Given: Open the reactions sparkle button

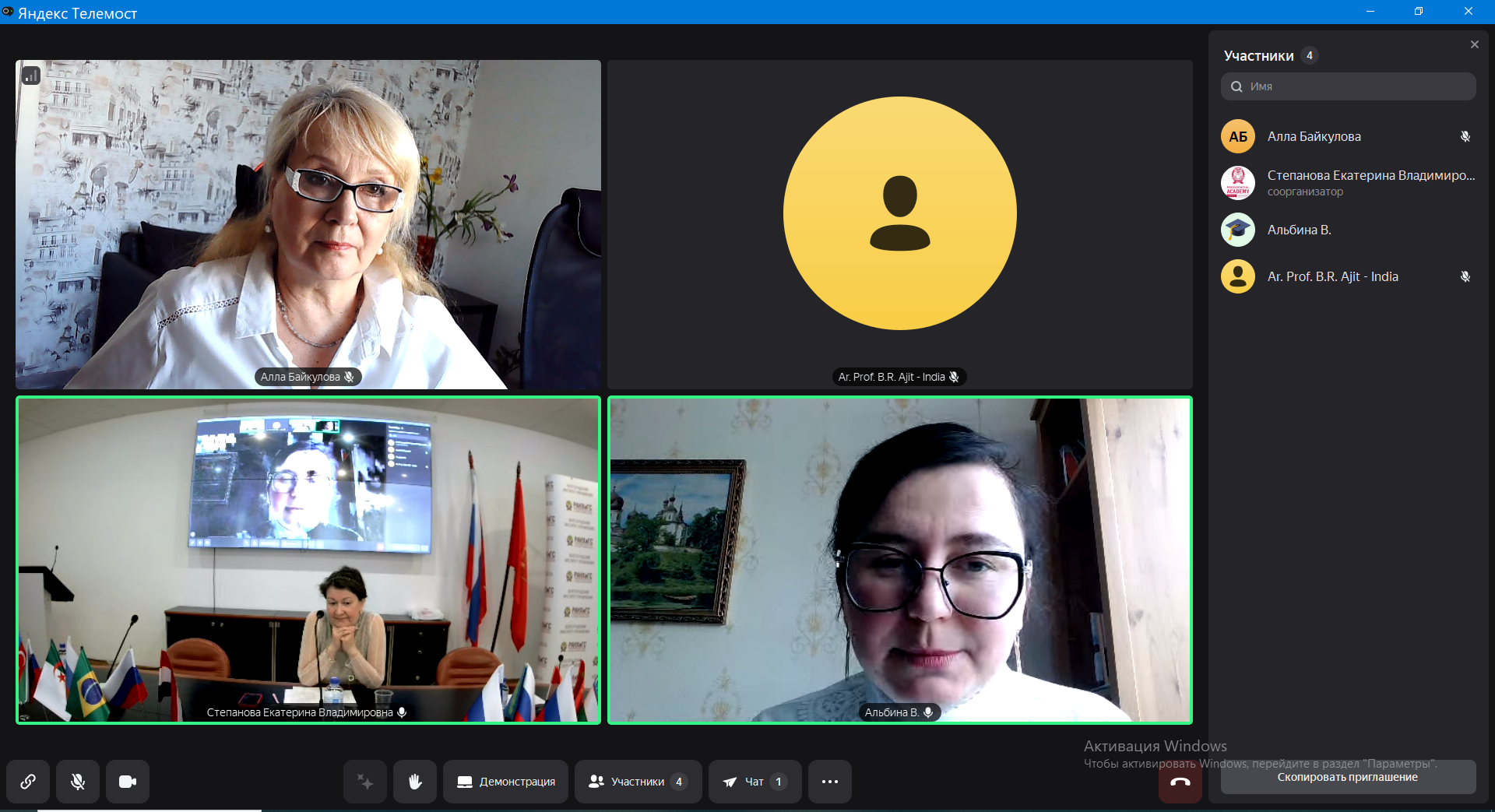Looking at the screenshot, I should tap(365, 782).
